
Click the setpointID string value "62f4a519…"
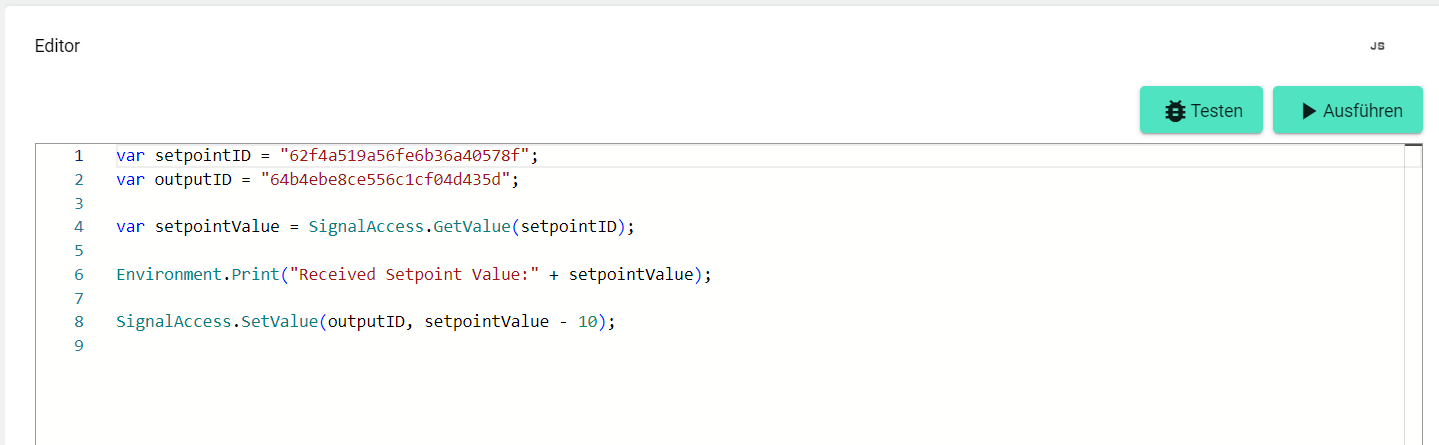coord(405,156)
